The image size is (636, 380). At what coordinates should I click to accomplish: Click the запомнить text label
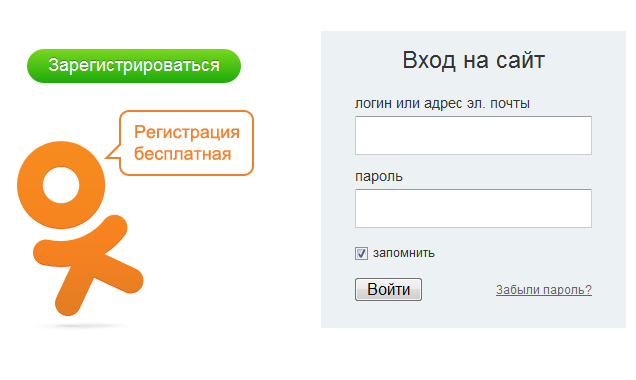[404, 253]
